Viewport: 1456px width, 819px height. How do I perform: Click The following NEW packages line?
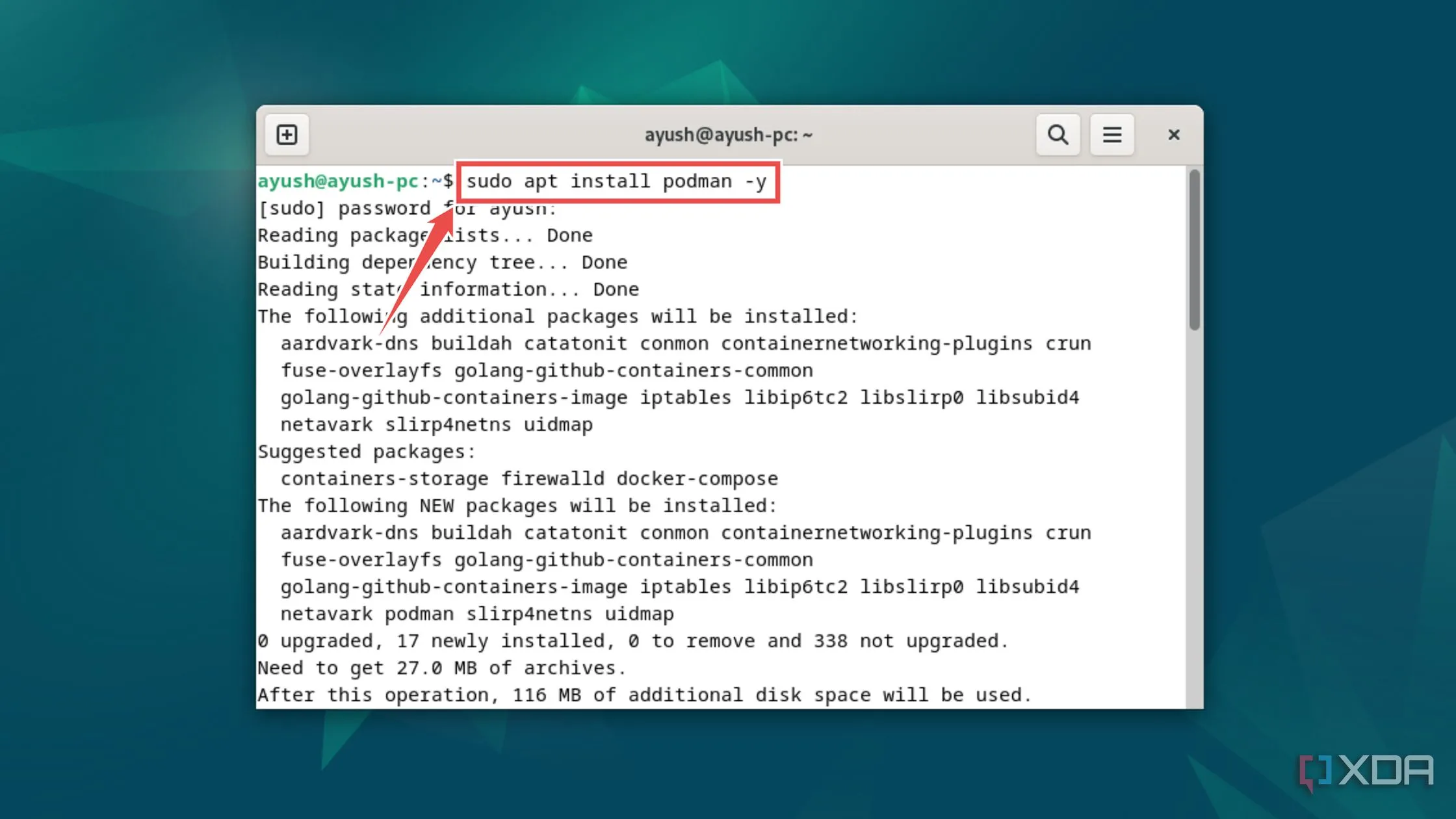pyautogui.click(x=517, y=506)
